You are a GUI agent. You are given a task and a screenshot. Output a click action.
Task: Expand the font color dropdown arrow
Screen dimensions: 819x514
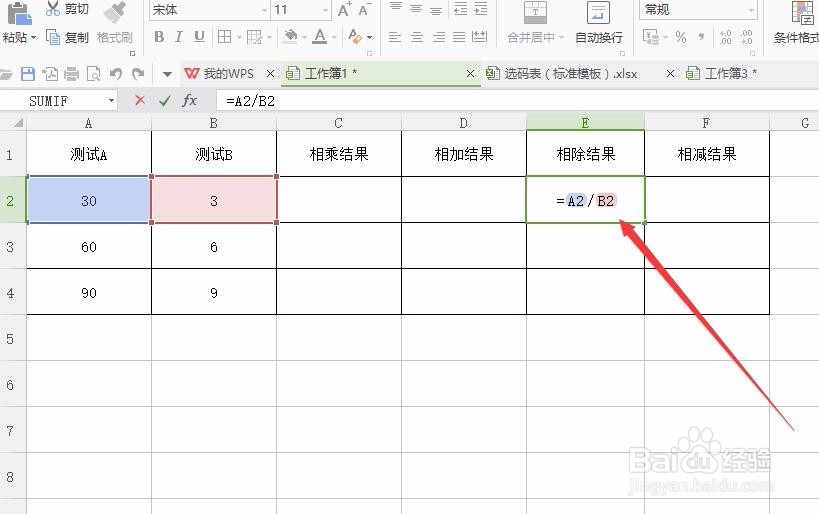[334, 37]
